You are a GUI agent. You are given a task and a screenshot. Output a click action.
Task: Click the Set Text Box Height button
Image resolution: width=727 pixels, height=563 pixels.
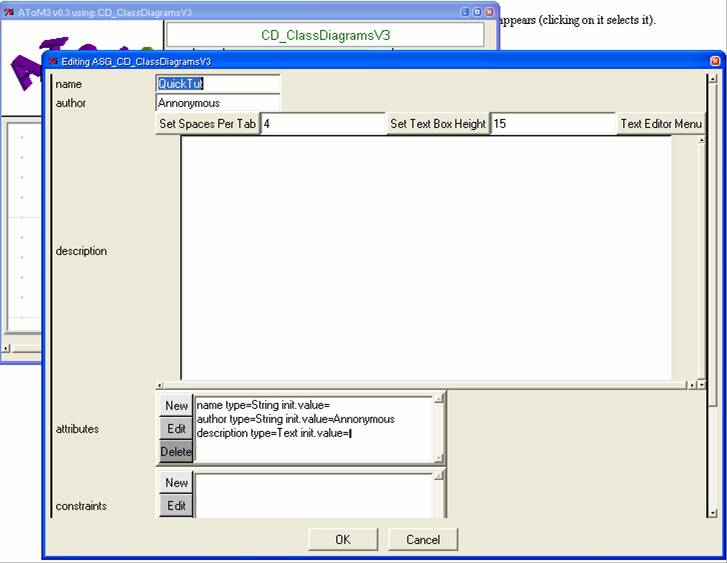click(437, 124)
